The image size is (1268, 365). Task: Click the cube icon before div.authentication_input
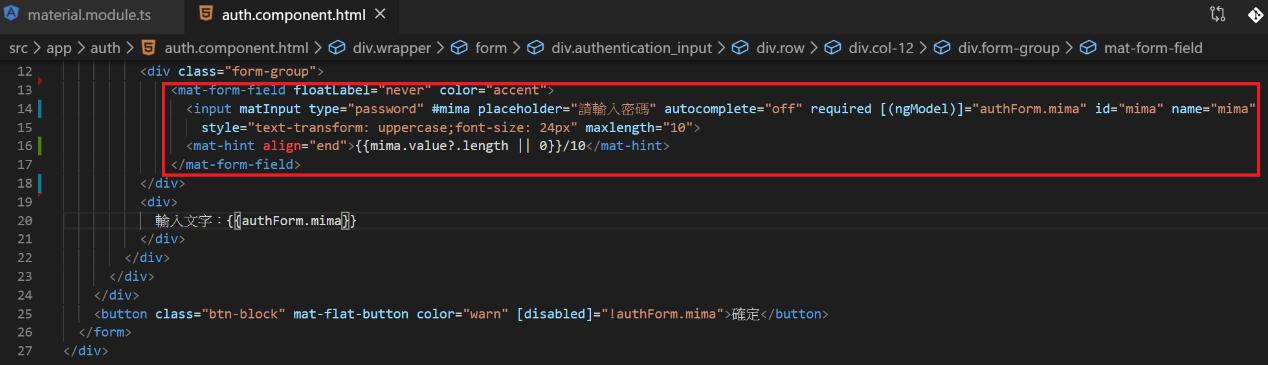click(x=535, y=48)
